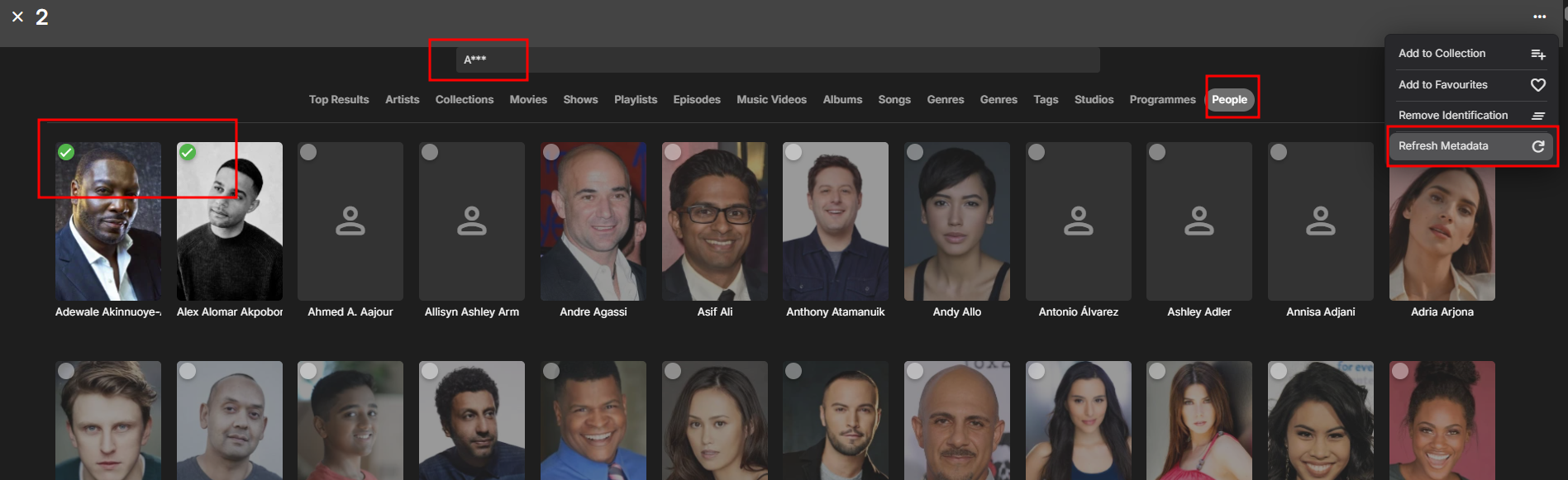Click the Refresh Metadata circular arrow icon
Screen dimensions: 1568x480
[x=1538, y=146]
